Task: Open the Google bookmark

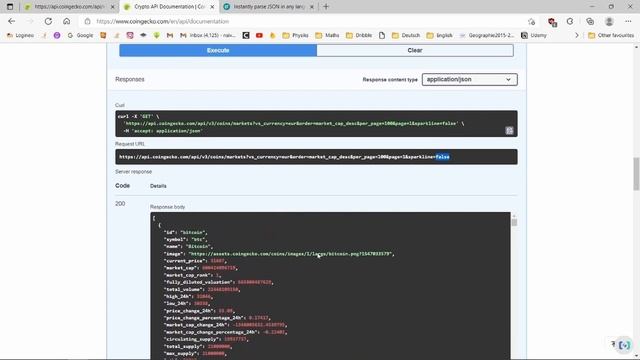Action: pos(80,36)
